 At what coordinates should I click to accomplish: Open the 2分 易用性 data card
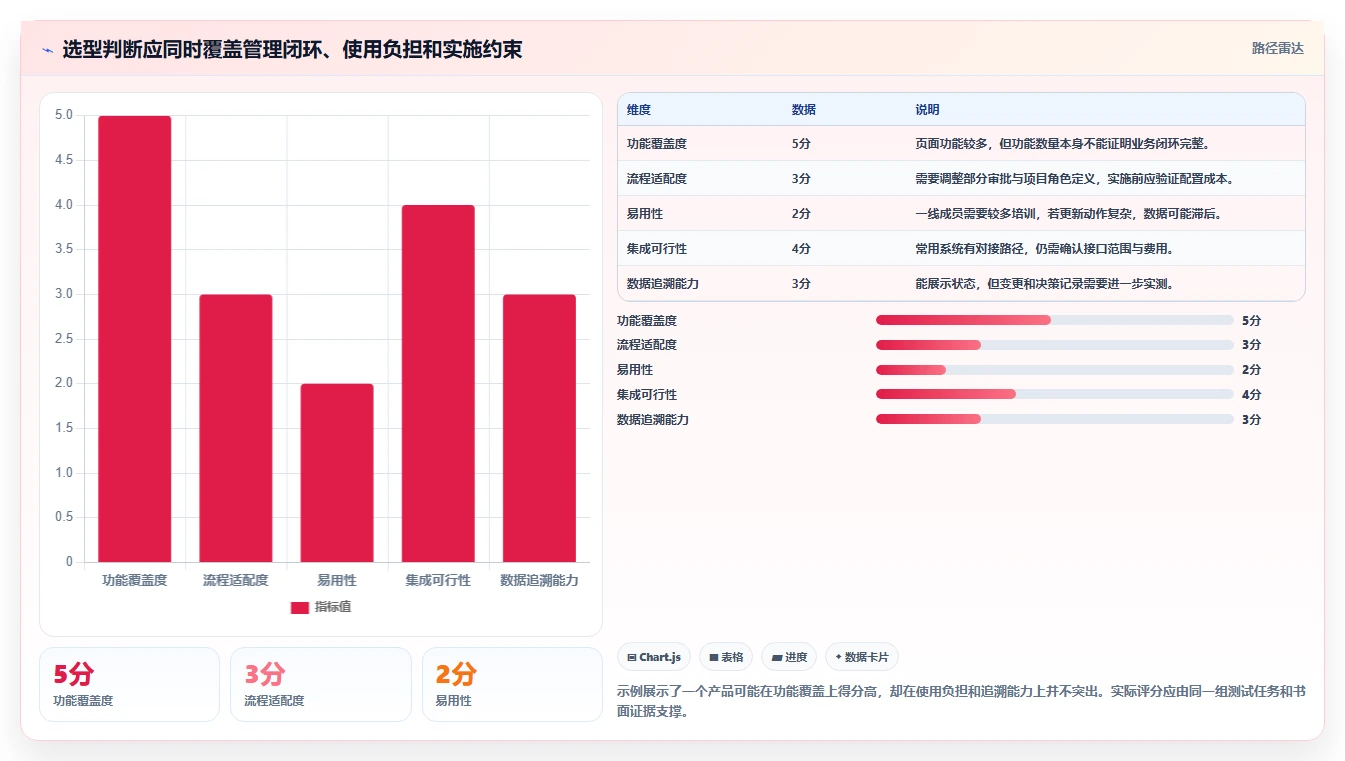tap(512, 684)
